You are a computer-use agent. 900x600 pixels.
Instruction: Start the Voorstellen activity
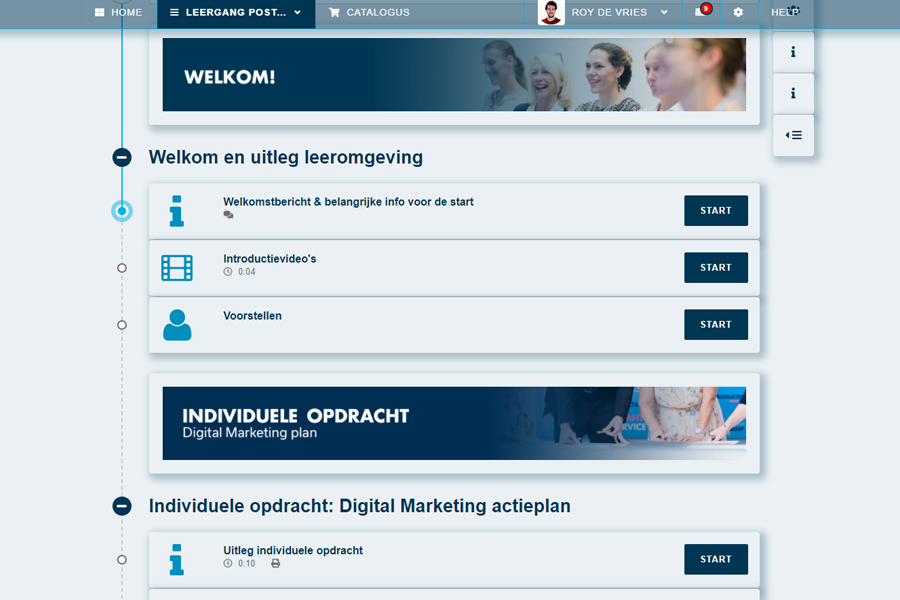716,324
